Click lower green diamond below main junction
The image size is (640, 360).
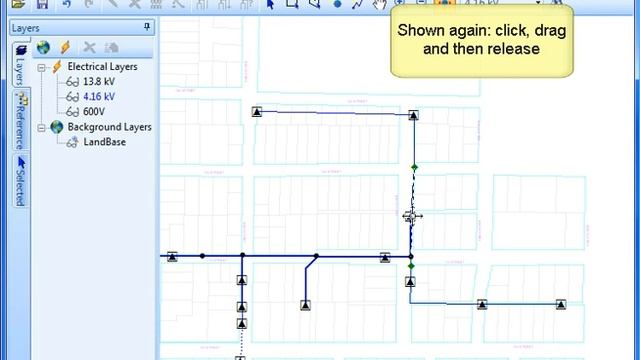pos(411,266)
